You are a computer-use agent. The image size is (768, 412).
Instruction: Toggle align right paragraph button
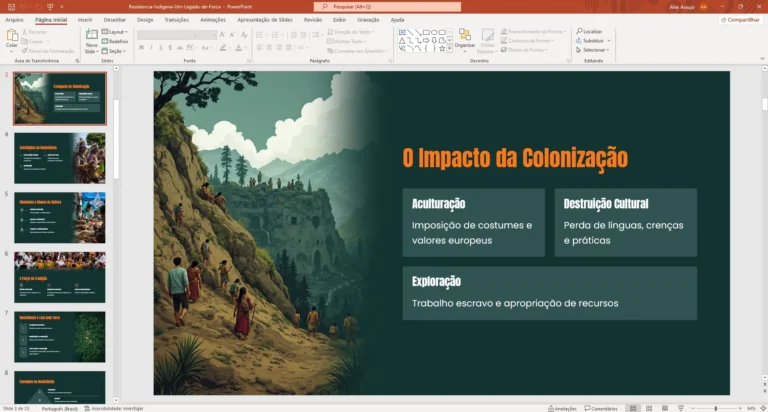279,48
